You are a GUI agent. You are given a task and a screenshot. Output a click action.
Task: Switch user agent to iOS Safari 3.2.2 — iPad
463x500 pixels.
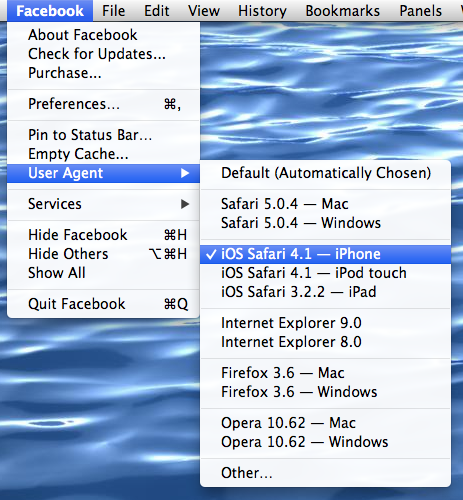[325, 292]
